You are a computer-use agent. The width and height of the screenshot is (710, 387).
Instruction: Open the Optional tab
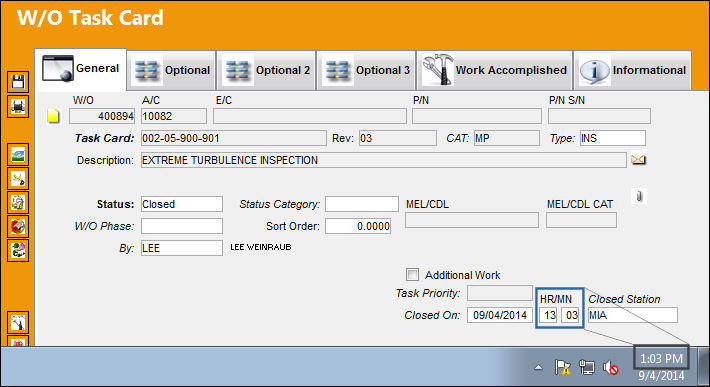(172, 71)
